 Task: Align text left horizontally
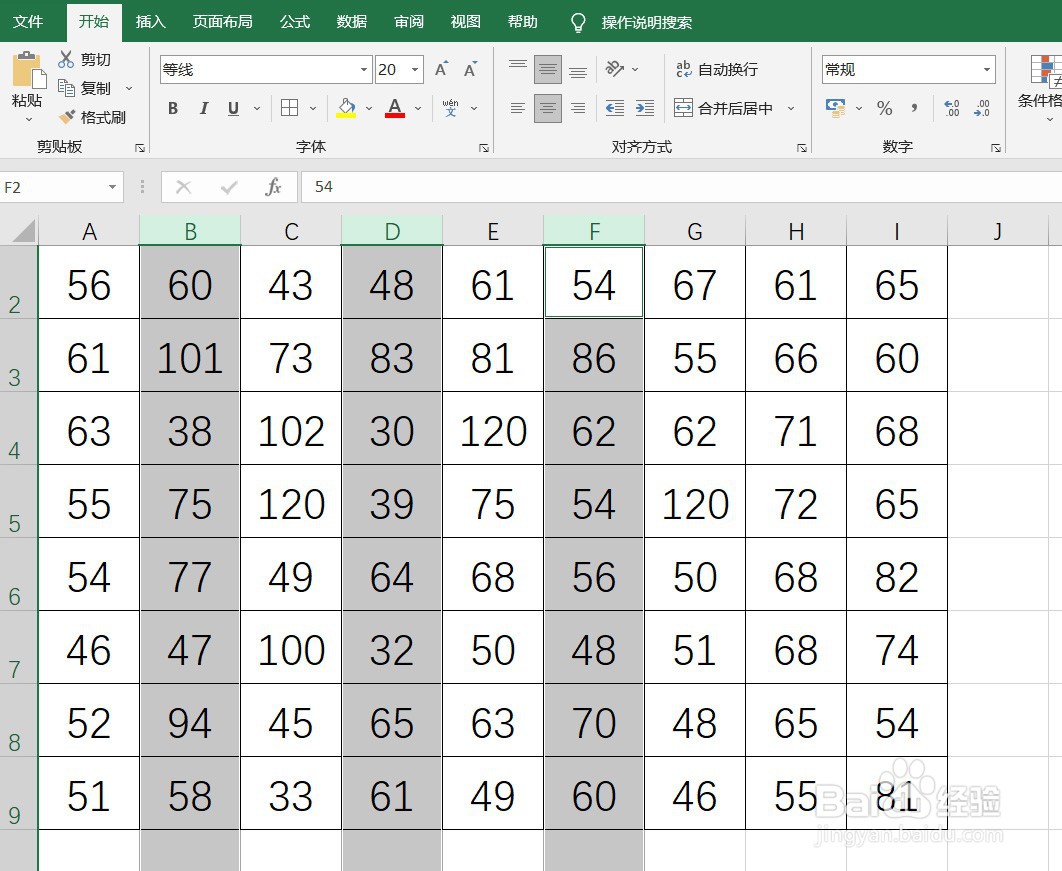click(x=517, y=108)
